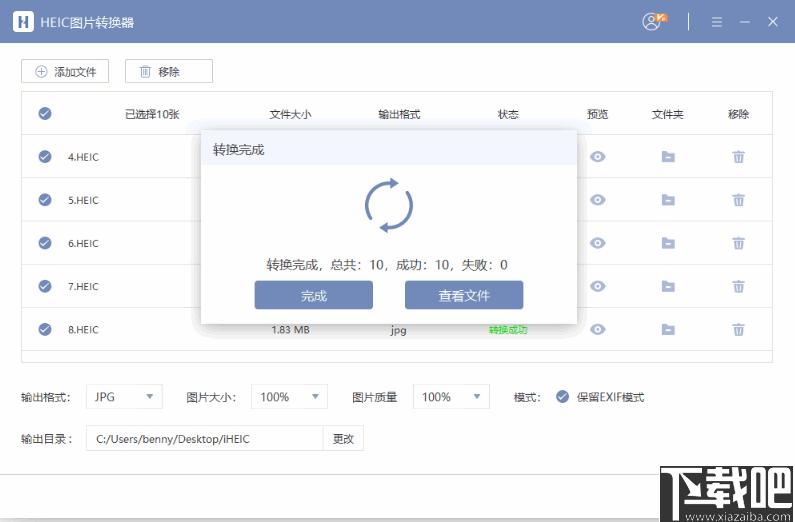
Task: Close the HEIC converter window
Action: (773, 22)
